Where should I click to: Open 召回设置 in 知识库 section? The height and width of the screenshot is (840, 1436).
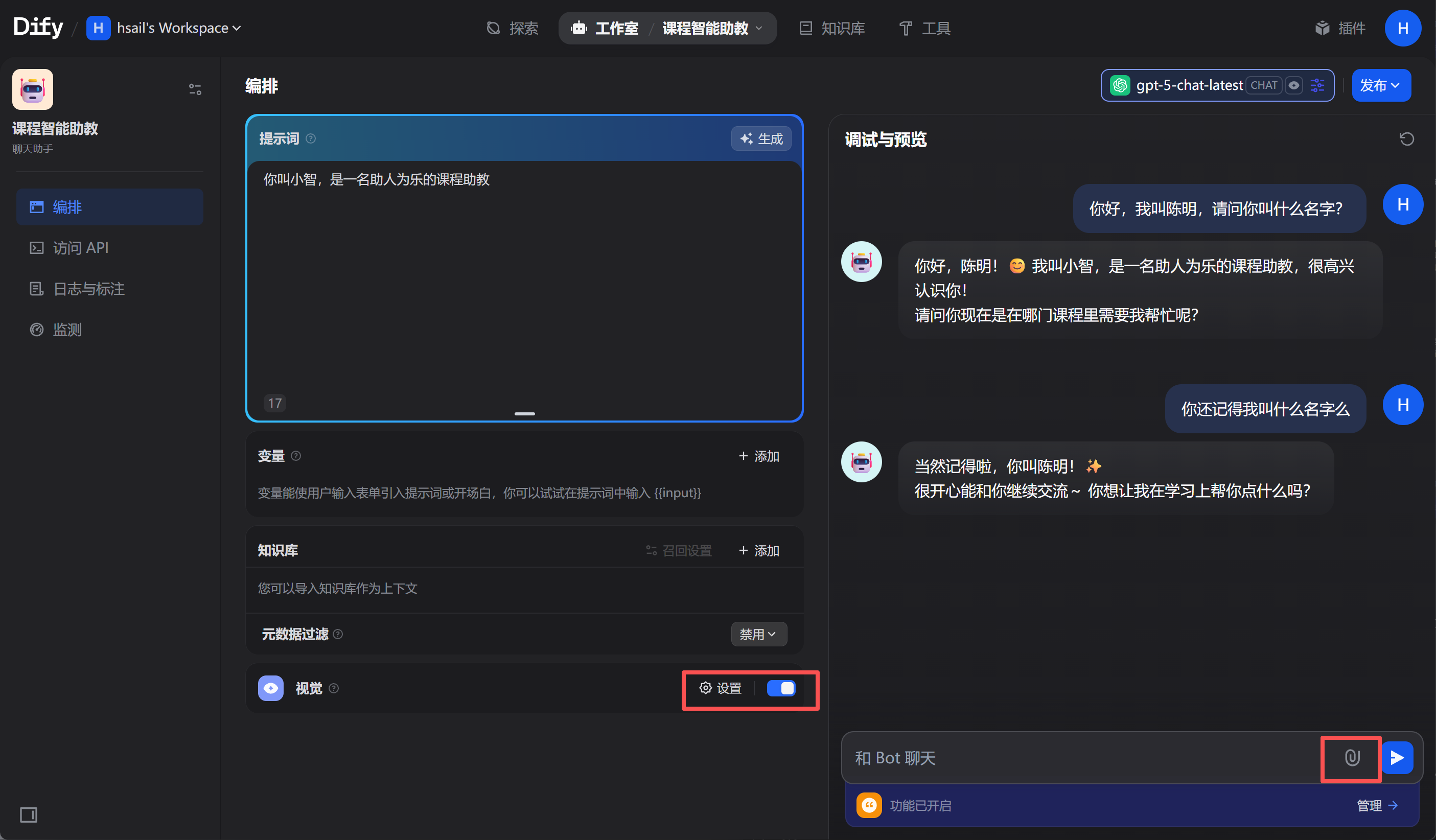click(x=679, y=550)
